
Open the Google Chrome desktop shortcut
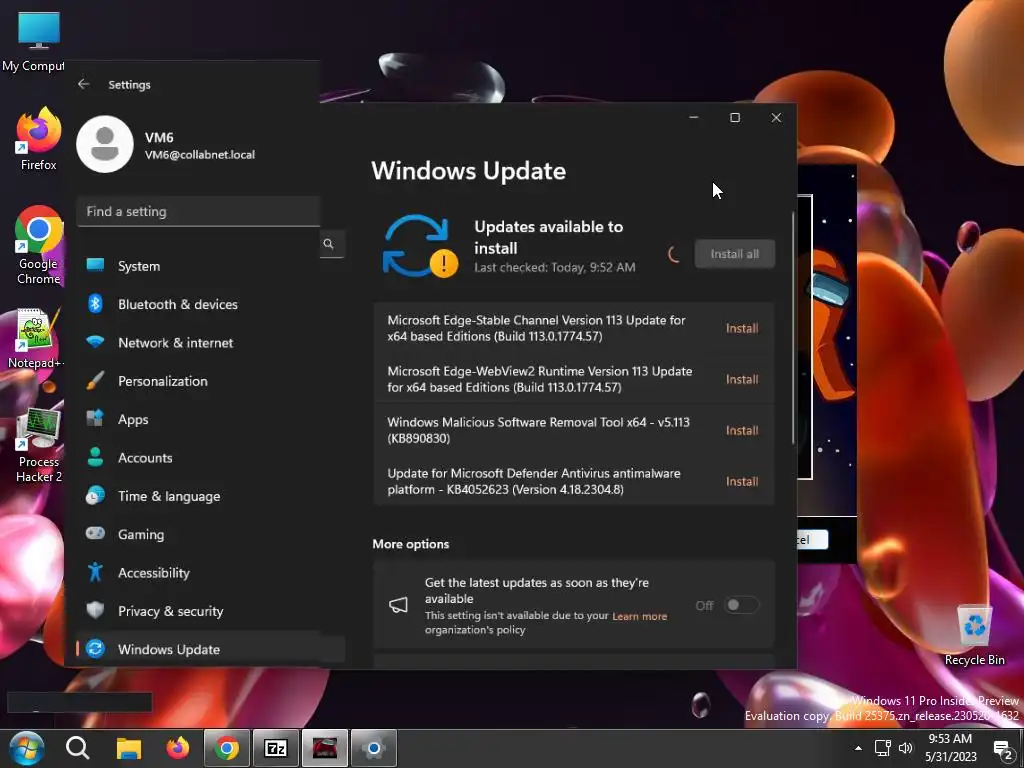tap(39, 246)
